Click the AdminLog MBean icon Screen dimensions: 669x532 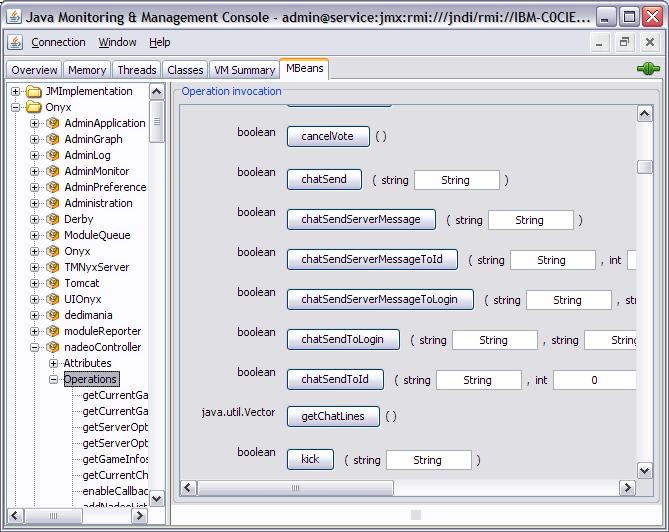pos(52,155)
